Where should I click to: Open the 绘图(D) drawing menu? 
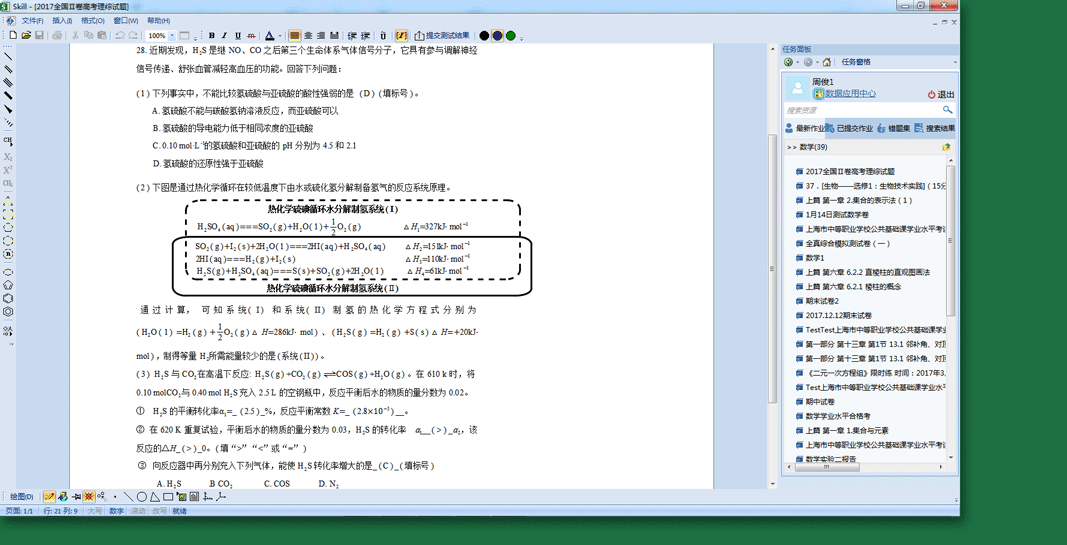coord(21,497)
